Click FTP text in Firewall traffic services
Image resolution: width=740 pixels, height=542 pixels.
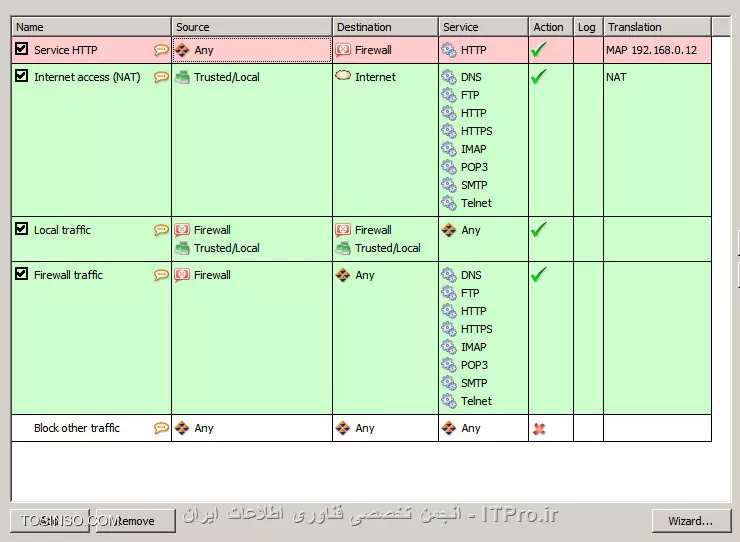click(470, 293)
